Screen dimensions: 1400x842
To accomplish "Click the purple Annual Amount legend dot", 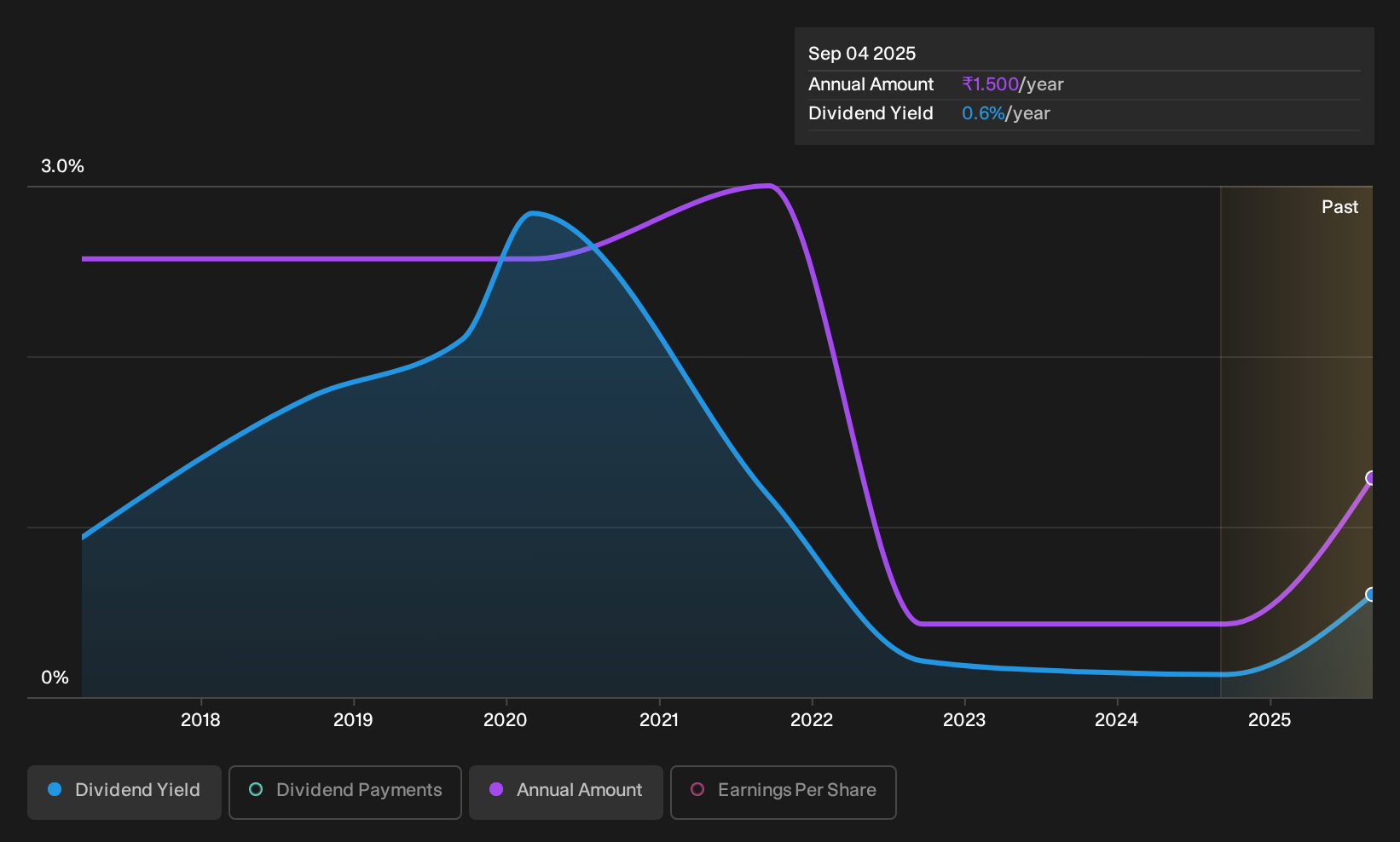I will pos(496,789).
